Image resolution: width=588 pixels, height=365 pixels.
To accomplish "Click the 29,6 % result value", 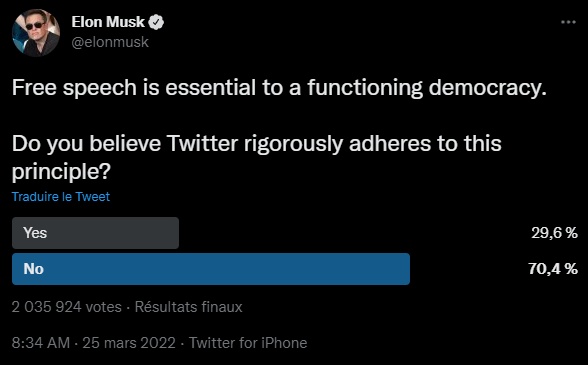I will point(554,233).
